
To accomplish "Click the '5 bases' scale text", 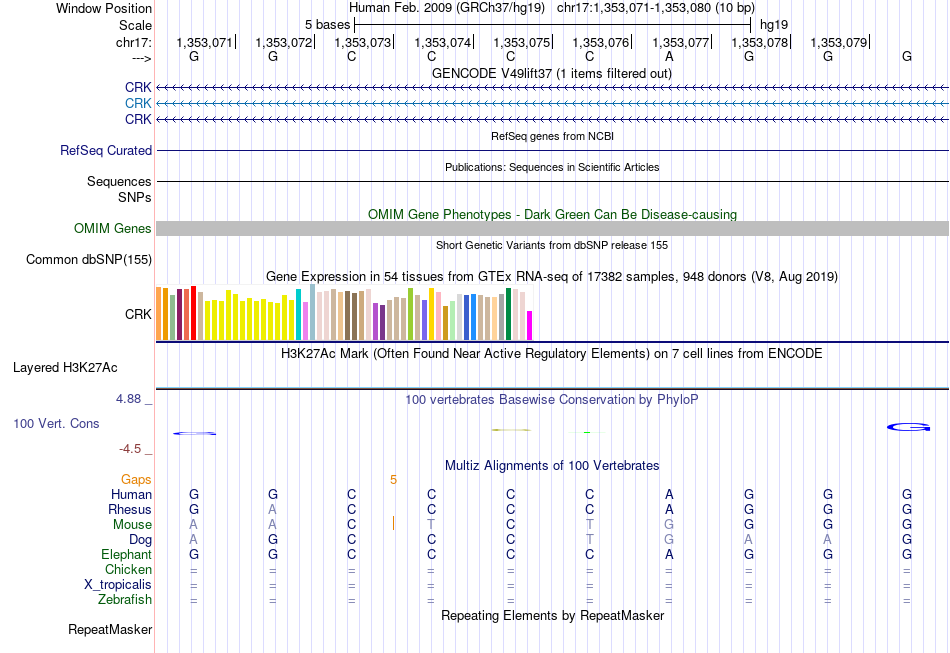I will coord(328,25).
